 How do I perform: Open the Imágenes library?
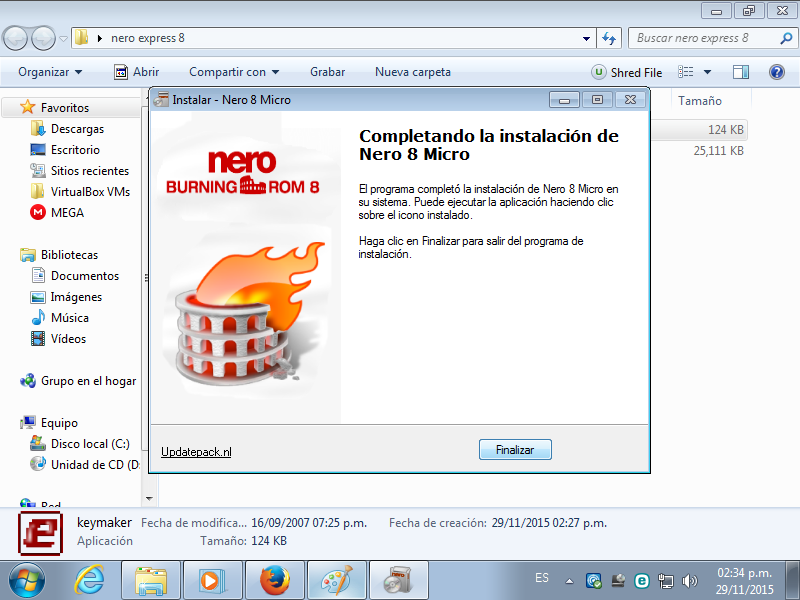tap(76, 297)
